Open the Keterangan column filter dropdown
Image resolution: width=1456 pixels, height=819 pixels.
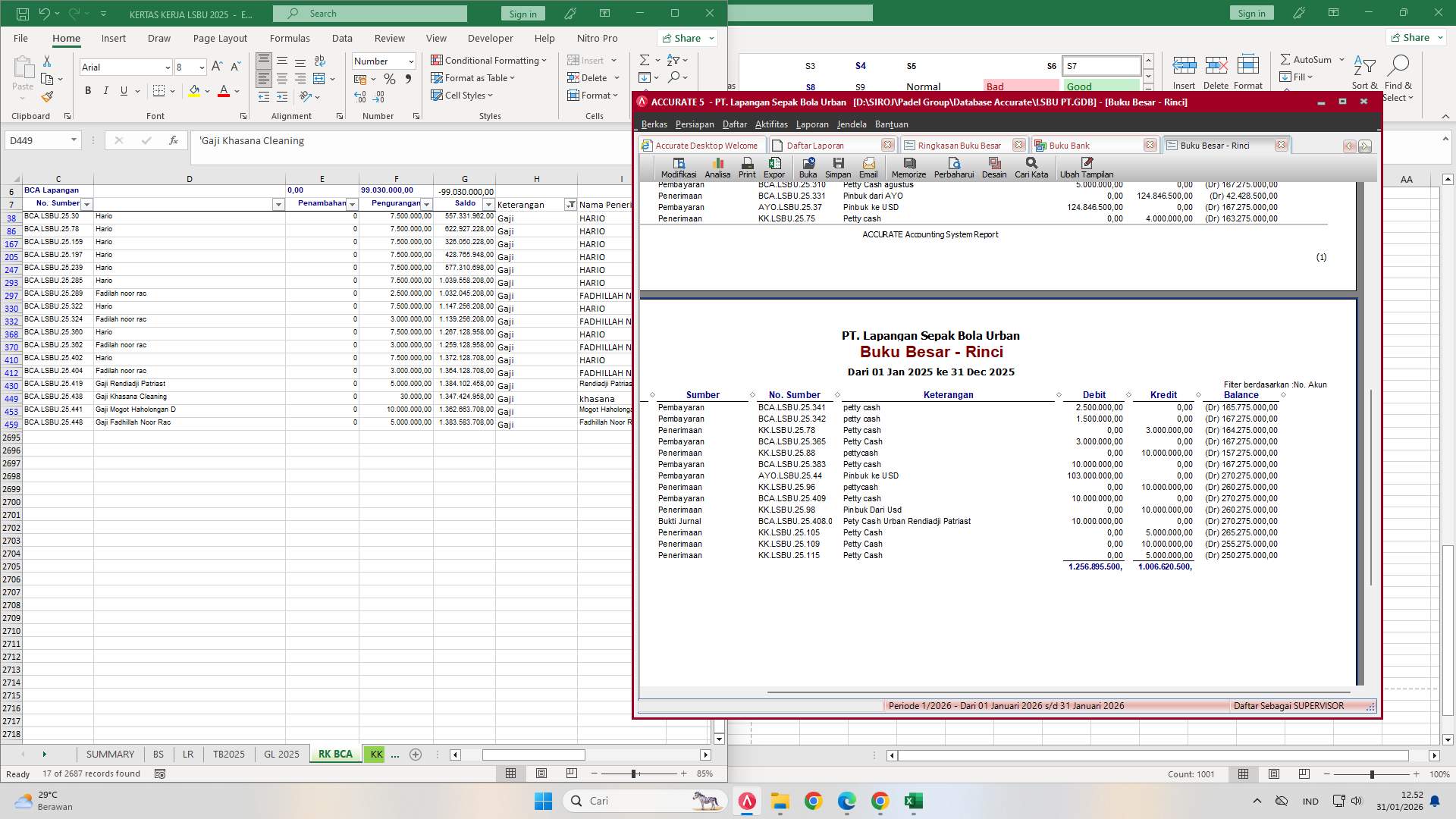click(x=570, y=205)
